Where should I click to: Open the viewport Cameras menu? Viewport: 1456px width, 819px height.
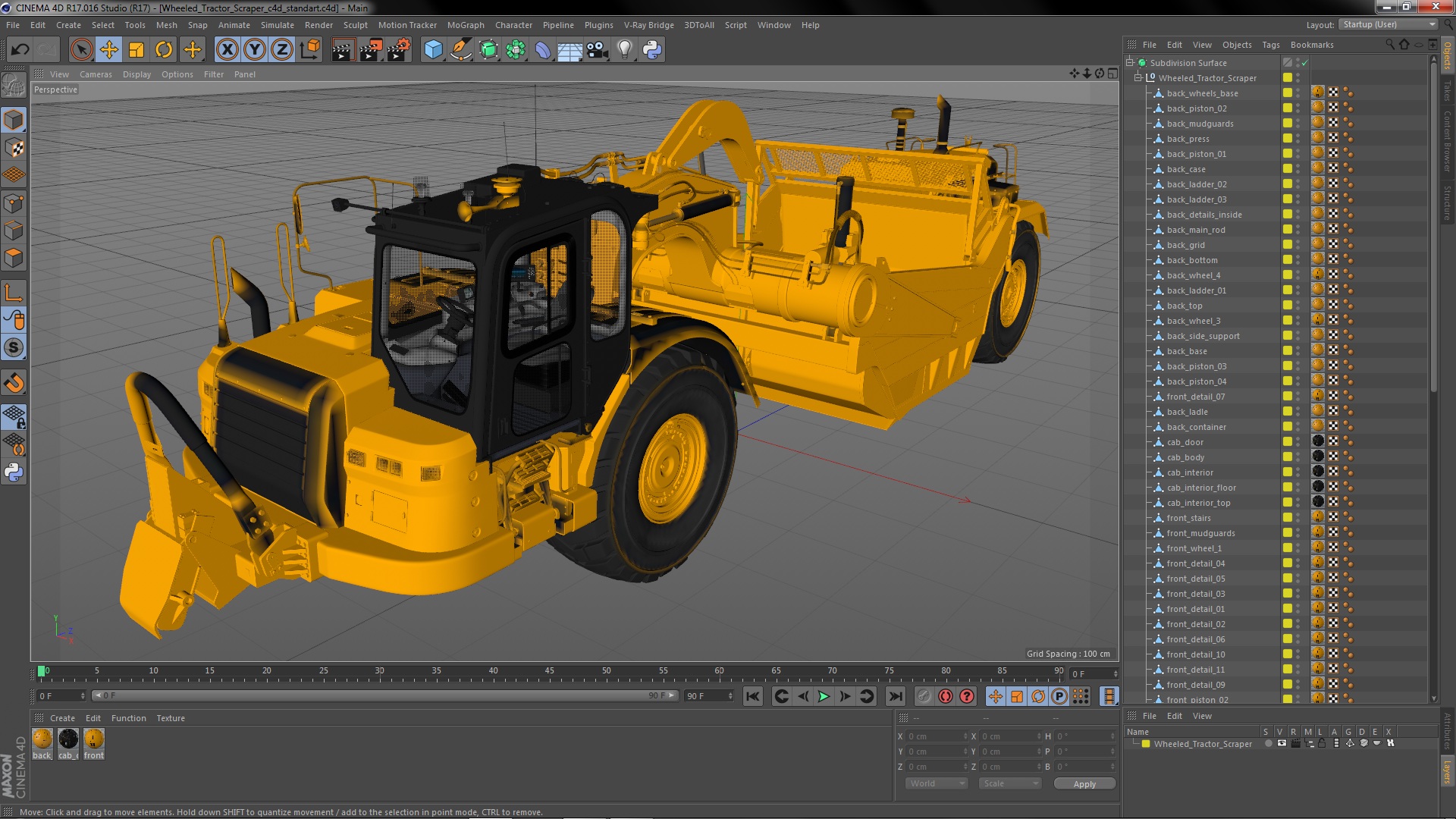point(96,74)
